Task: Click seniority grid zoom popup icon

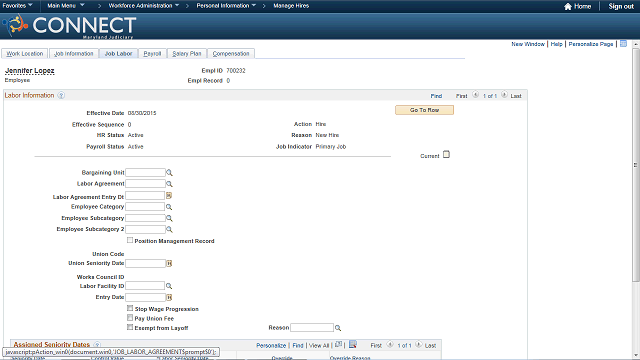Action: pos(338,344)
